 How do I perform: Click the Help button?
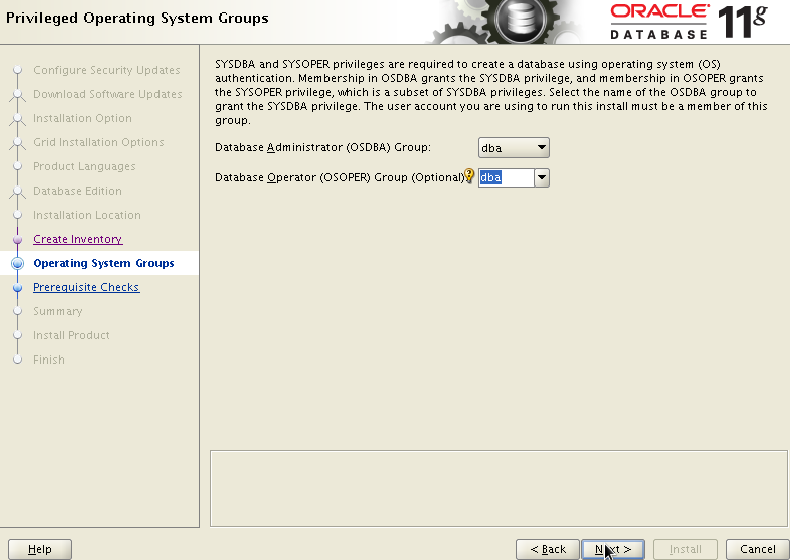40,549
